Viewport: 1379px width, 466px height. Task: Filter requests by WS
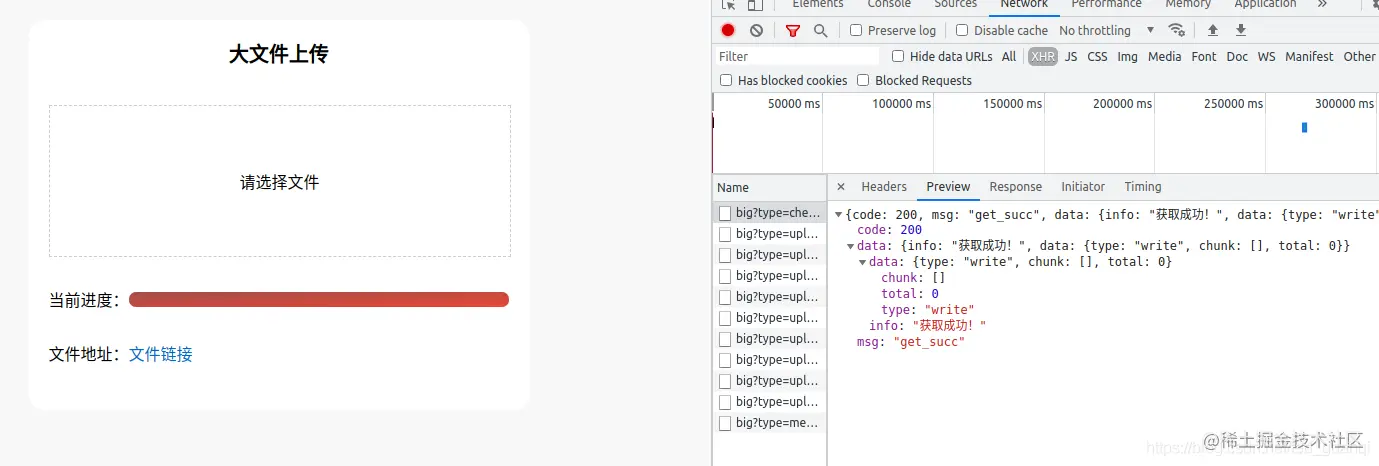click(x=1267, y=57)
